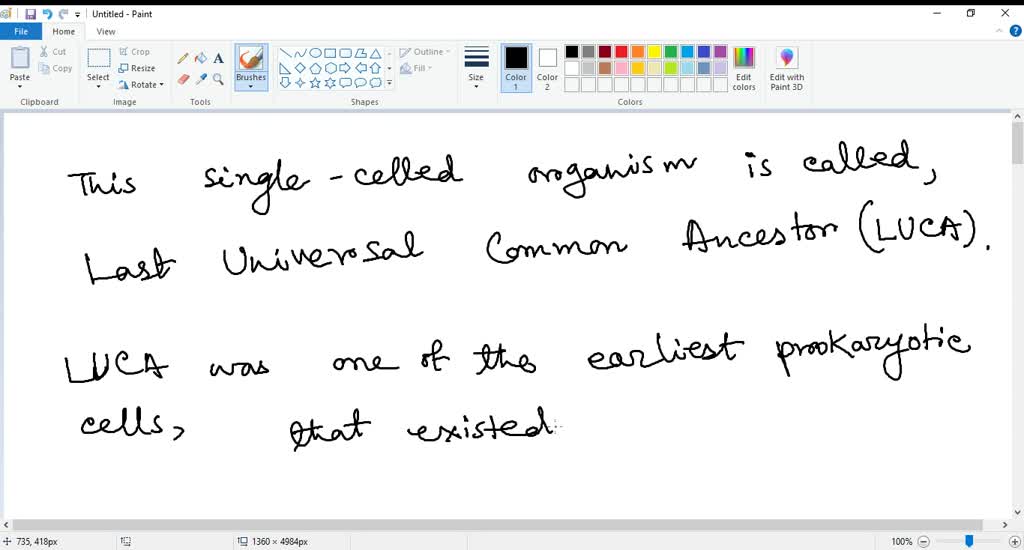Switch to the View ribbon tab
Viewport: 1024px width, 550px height.
(105, 31)
